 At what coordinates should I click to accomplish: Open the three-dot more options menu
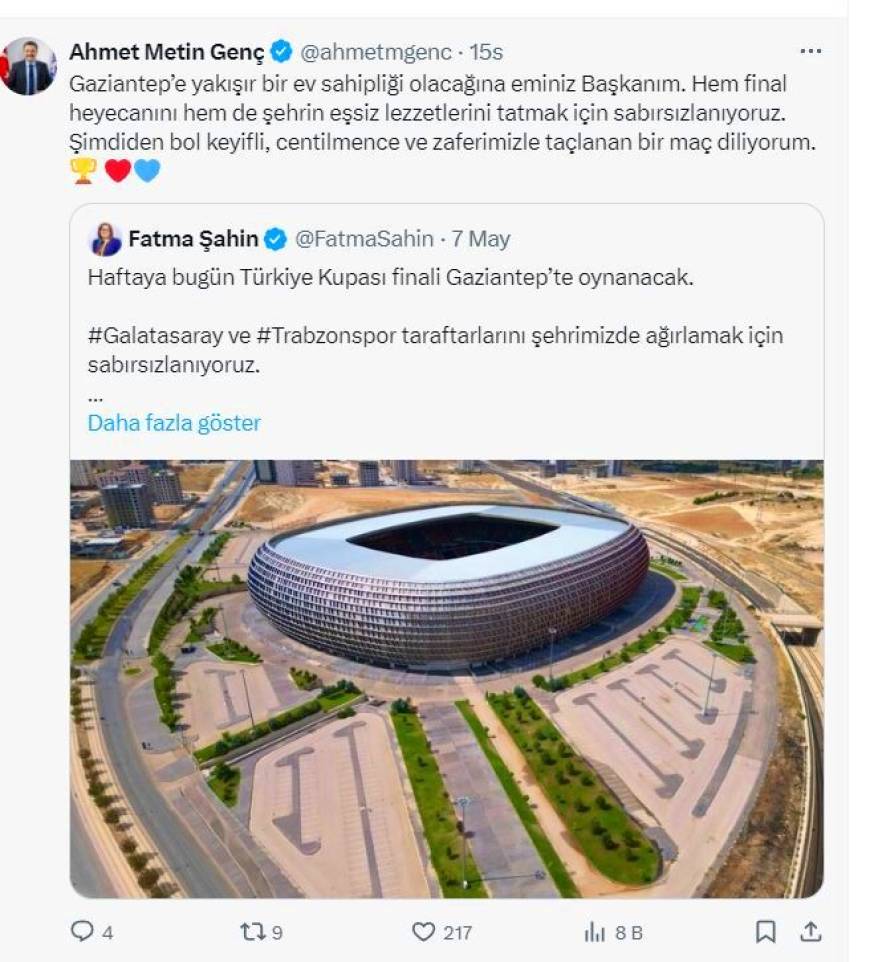(810, 51)
